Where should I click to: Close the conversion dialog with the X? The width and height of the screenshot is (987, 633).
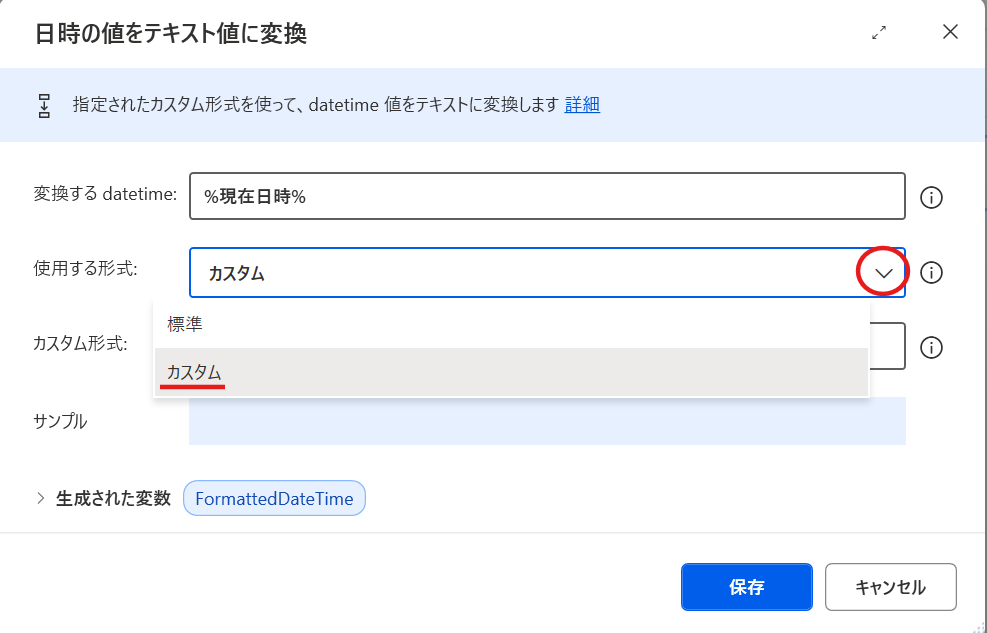pyautogui.click(x=949, y=32)
